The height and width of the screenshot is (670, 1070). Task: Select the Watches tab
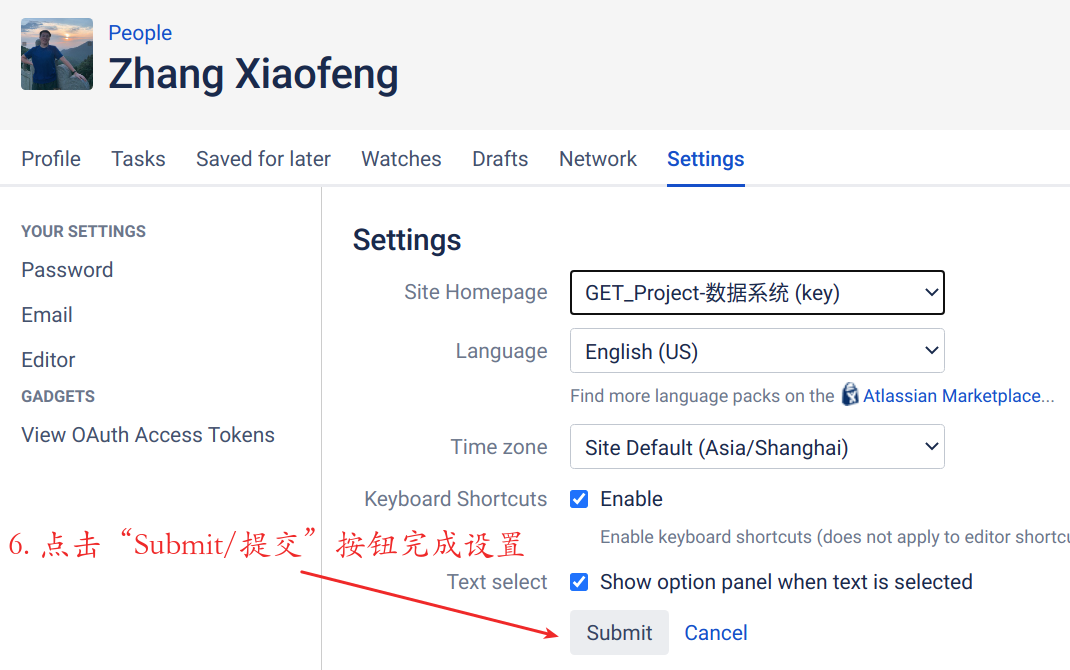coord(401,159)
